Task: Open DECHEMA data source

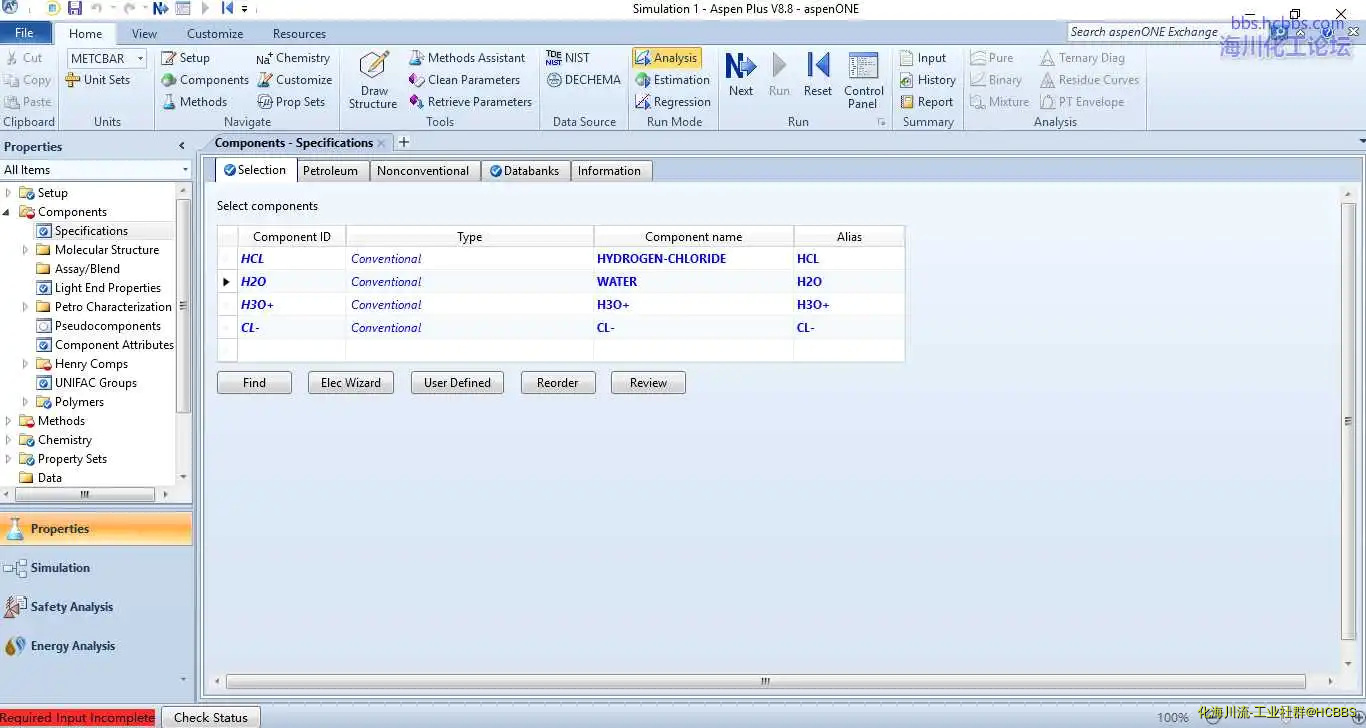Action: point(583,80)
